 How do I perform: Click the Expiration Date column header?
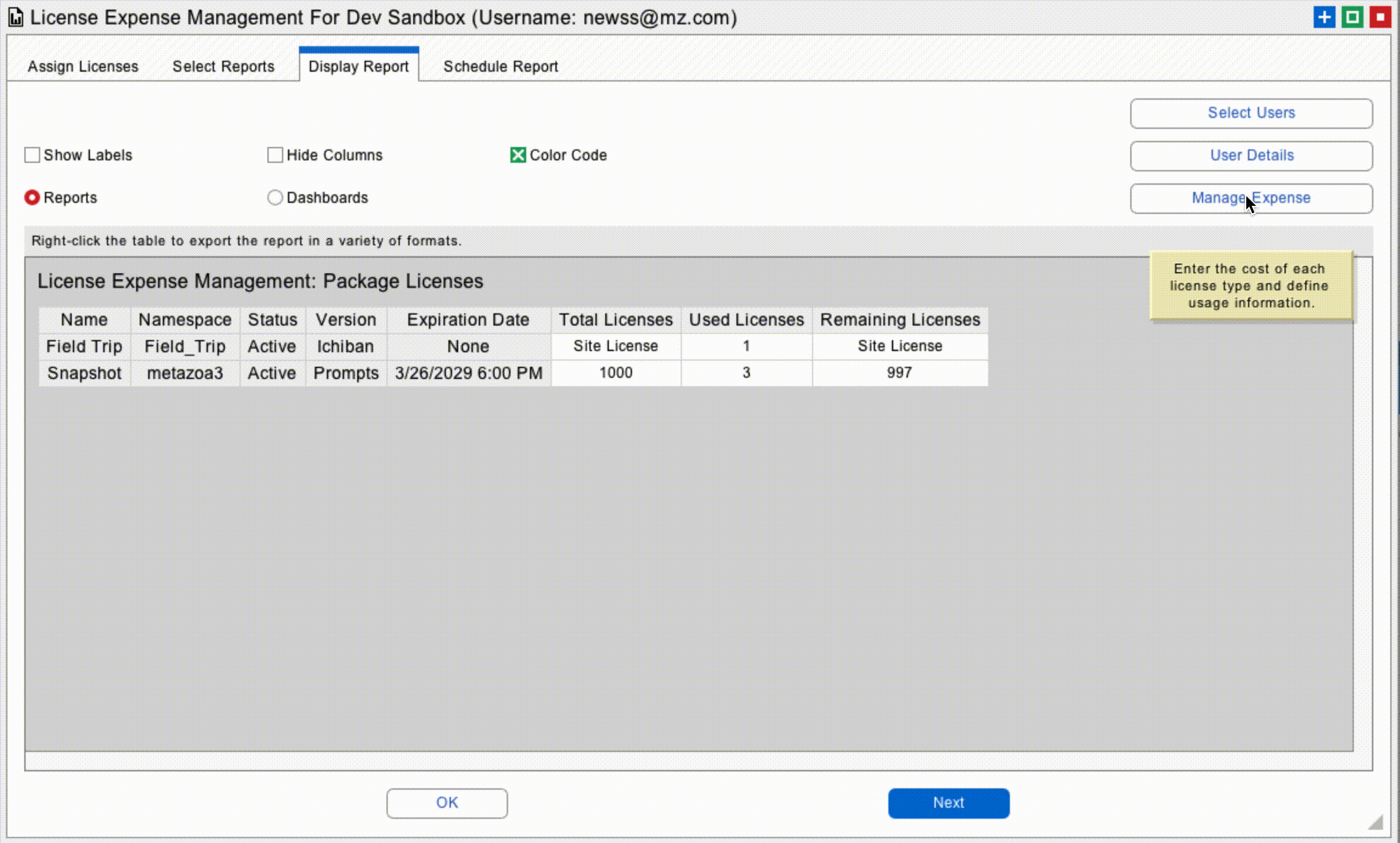[468, 320]
